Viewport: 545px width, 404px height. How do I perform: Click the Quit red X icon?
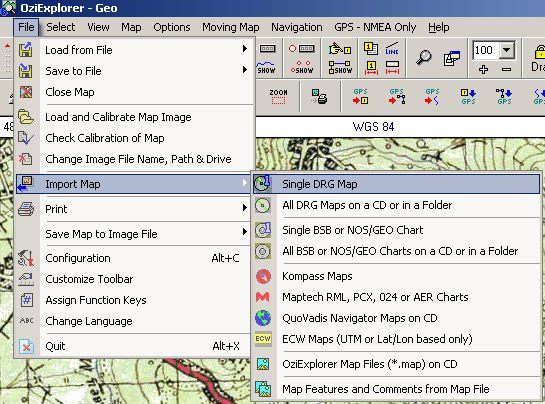pyautogui.click(x=26, y=346)
